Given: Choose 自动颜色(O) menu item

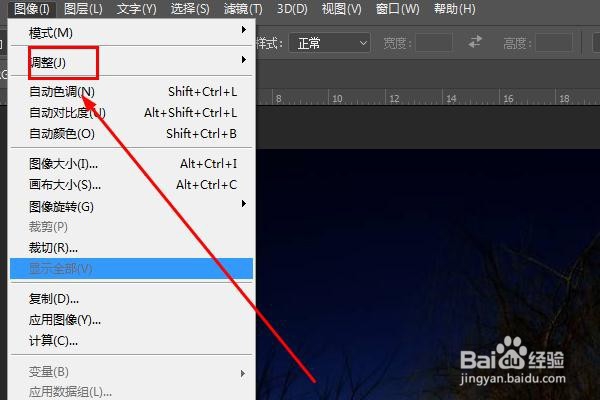Looking at the screenshot, I should (x=131, y=134).
